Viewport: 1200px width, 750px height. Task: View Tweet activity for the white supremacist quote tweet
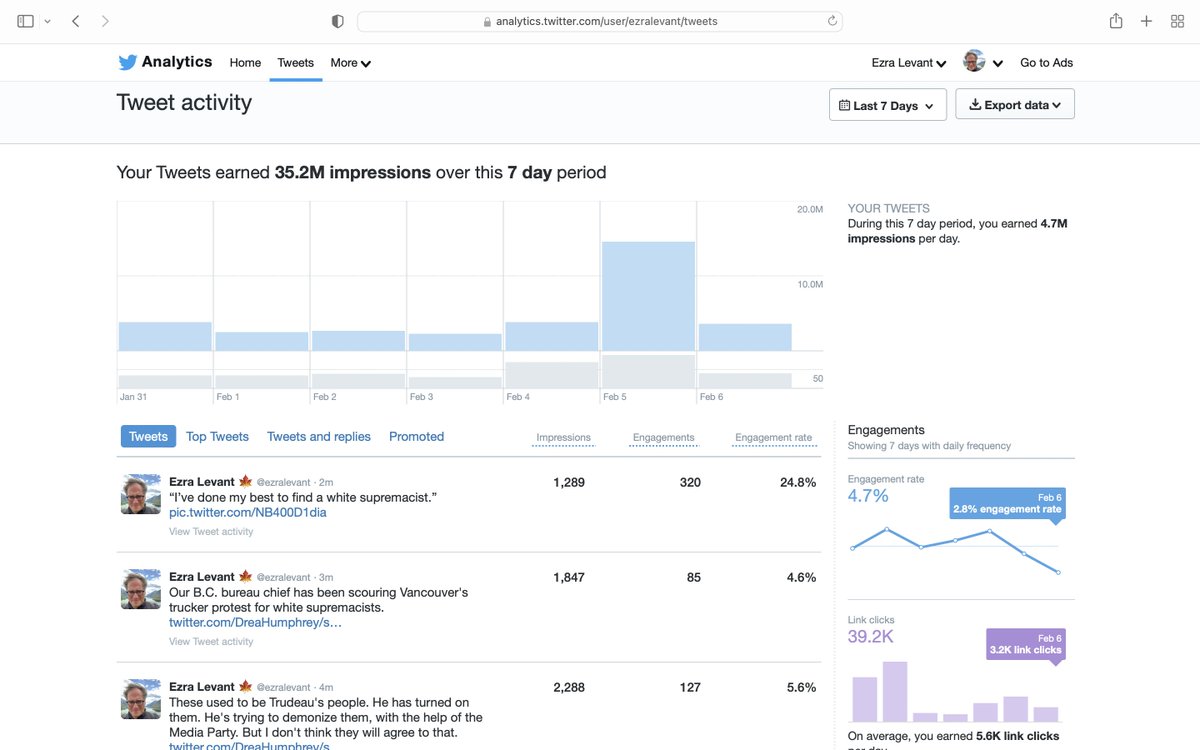pos(211,531)
